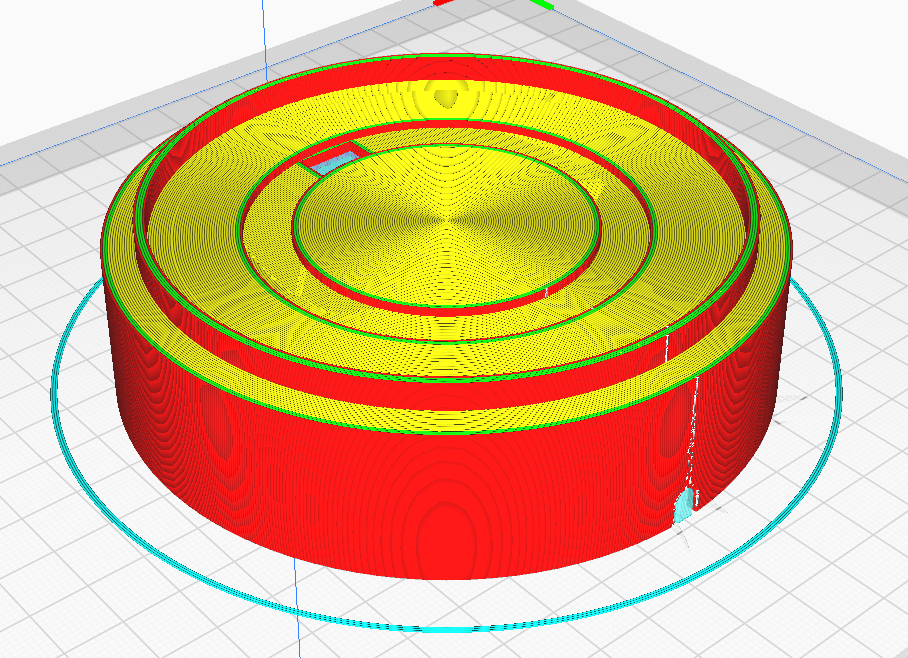Click the light-blue blob on the red outer wall
Screen dimensions: 908x658
tap(684, 505)
